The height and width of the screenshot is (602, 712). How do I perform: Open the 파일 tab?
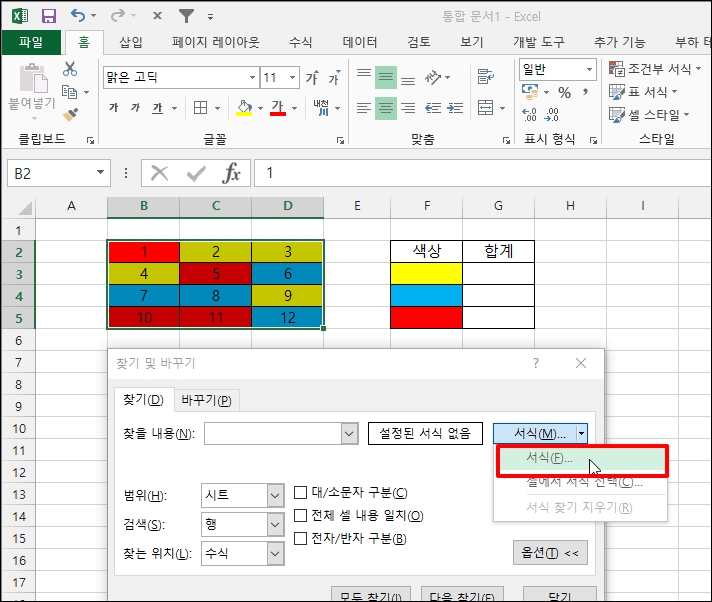pyautogui.click(x=31, y=42)
